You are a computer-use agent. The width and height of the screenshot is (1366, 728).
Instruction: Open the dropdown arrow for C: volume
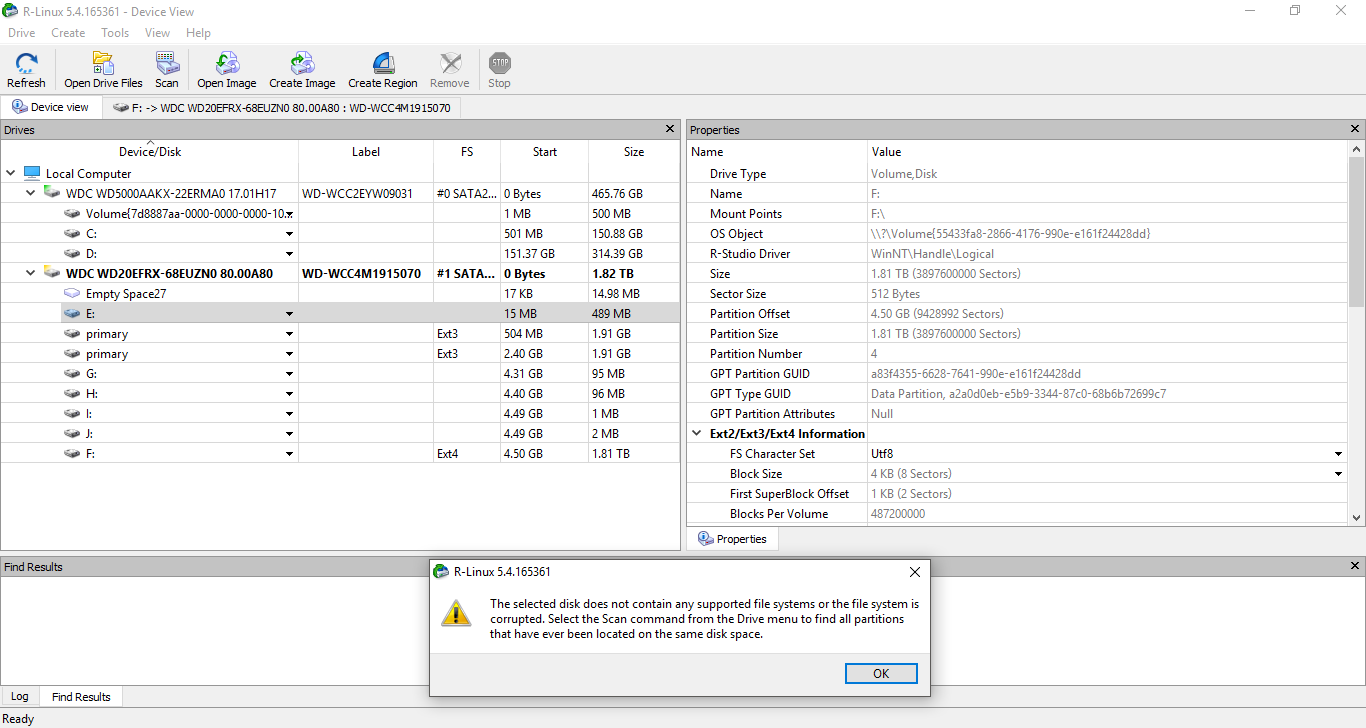click(x=290, y=233)
